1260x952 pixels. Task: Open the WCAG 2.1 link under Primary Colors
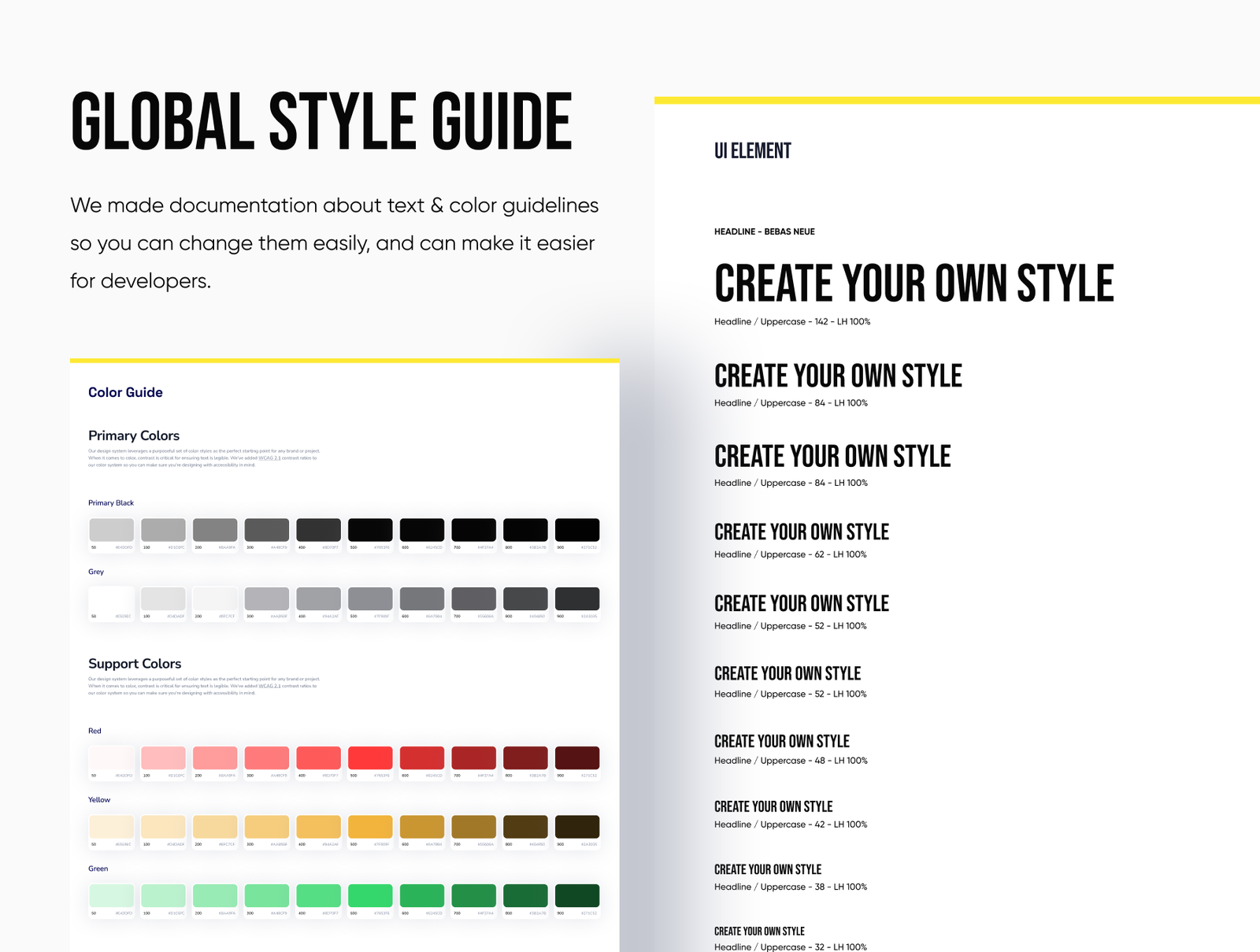[269, 458]
